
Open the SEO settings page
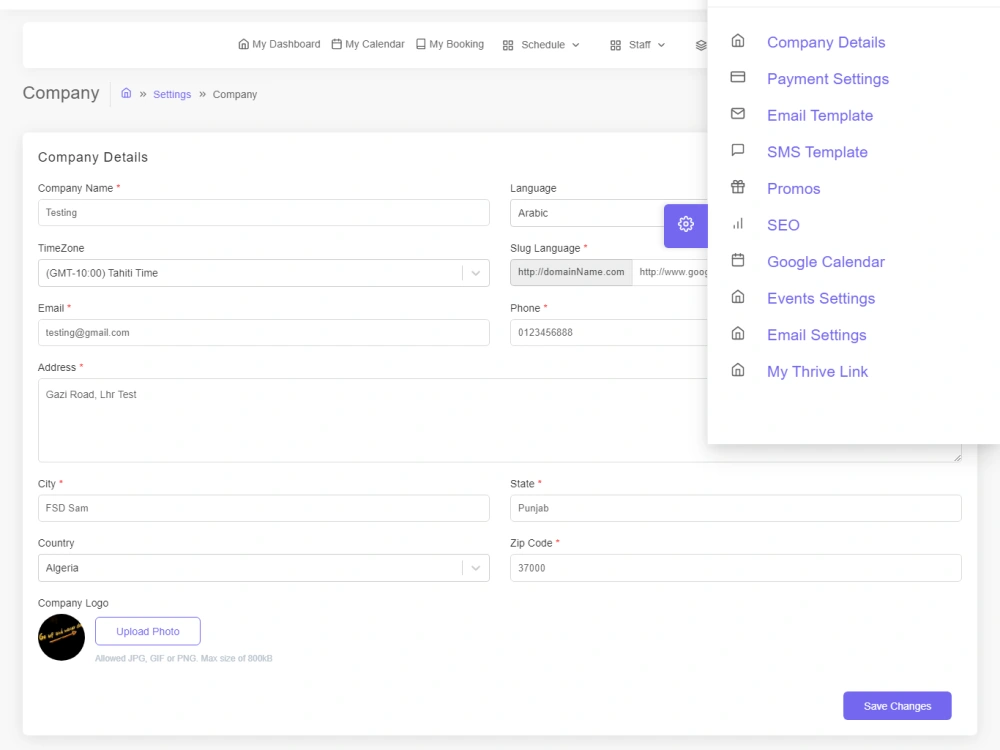point(783,225)
